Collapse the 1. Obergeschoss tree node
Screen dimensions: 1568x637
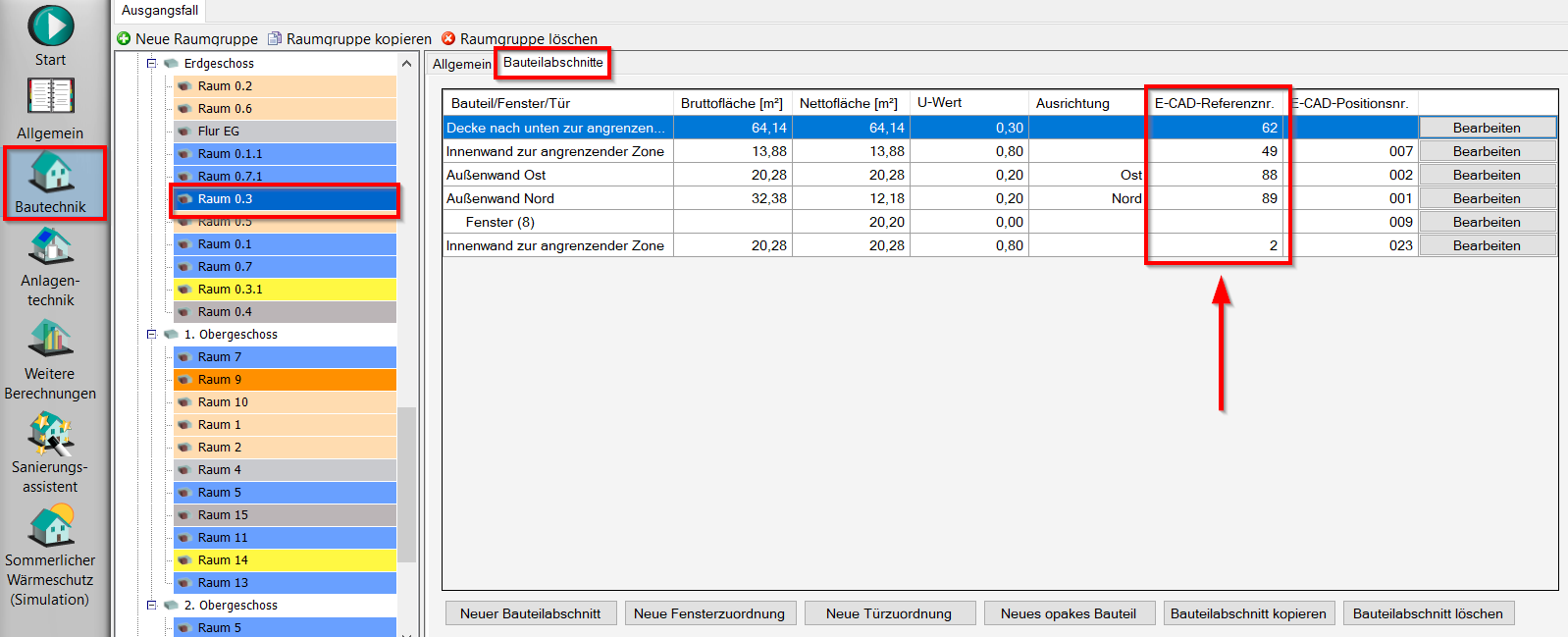pyautogui.click(x=152, y=335)
